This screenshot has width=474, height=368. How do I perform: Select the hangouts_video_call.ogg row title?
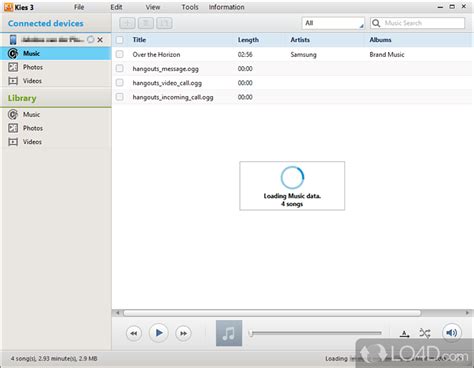(x=167, y=83)
